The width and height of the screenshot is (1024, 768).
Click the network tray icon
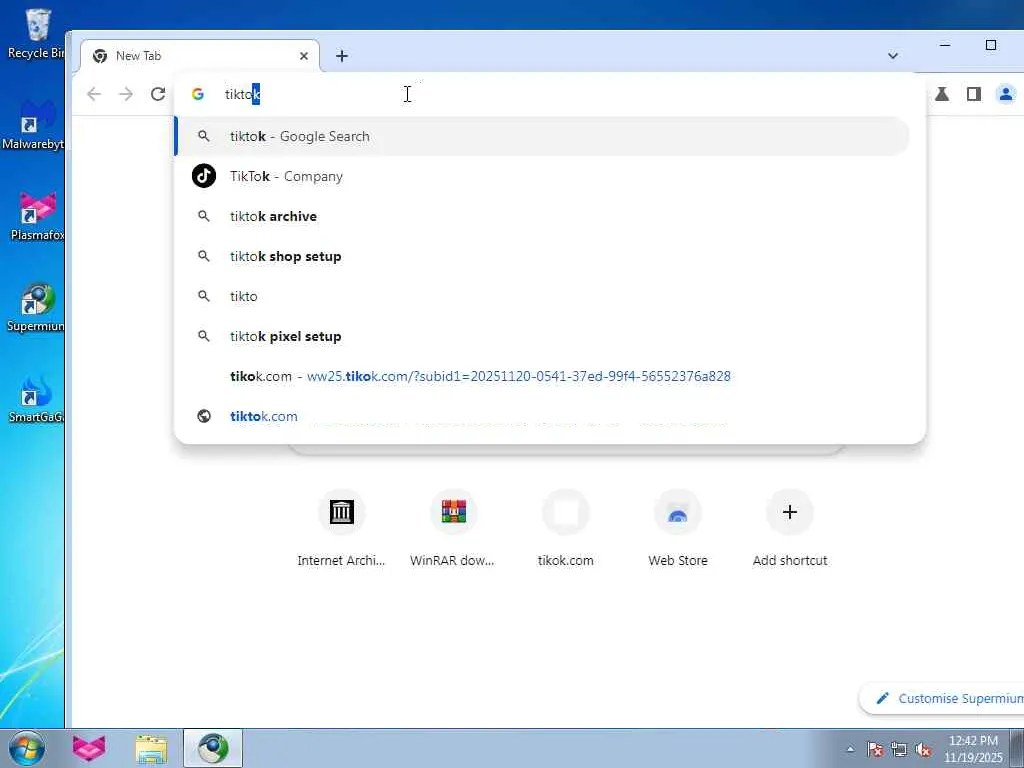pyautogui.click(x=899, y=749)
